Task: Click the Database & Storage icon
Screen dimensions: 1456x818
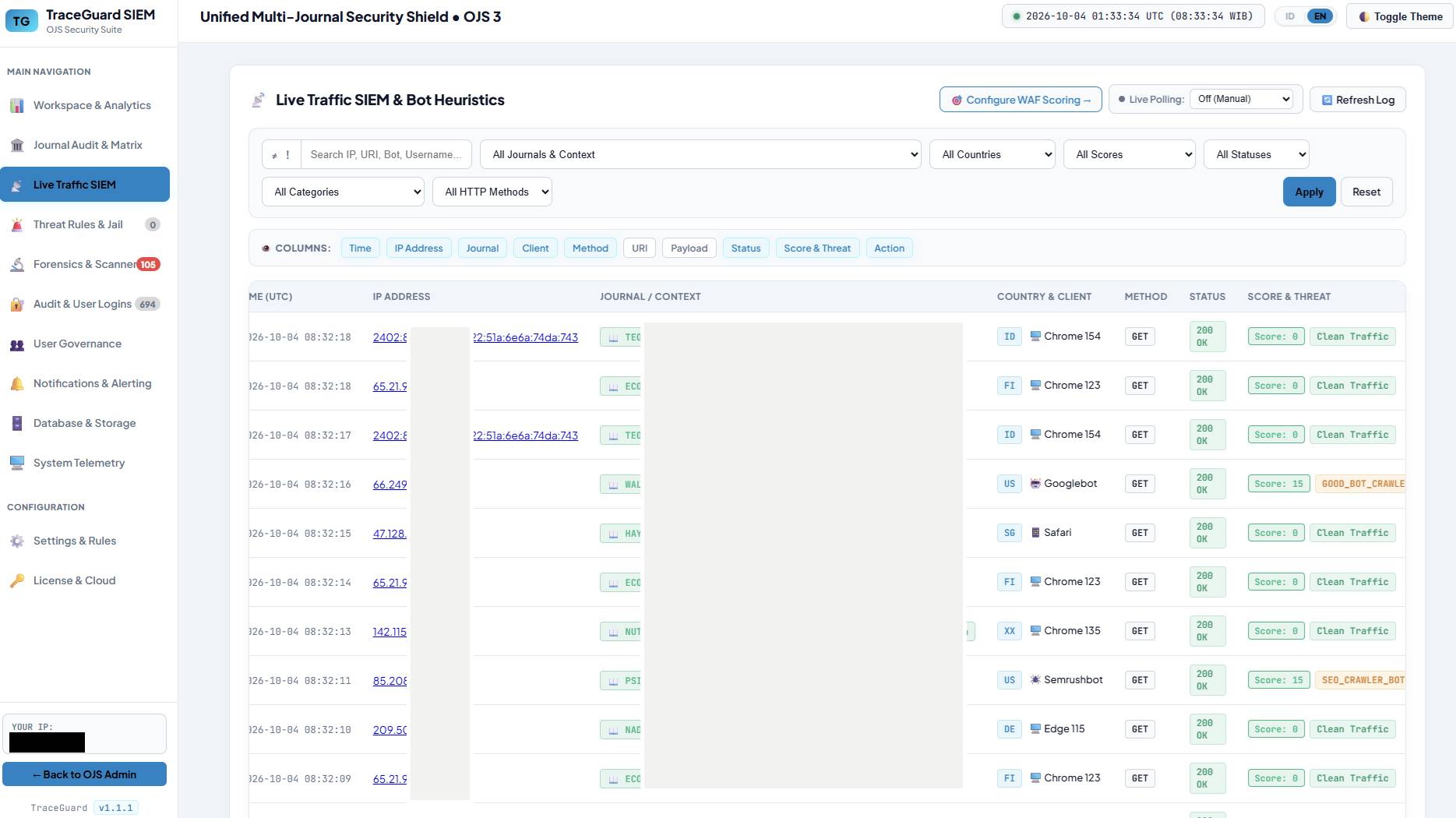Action: (17, 424)
